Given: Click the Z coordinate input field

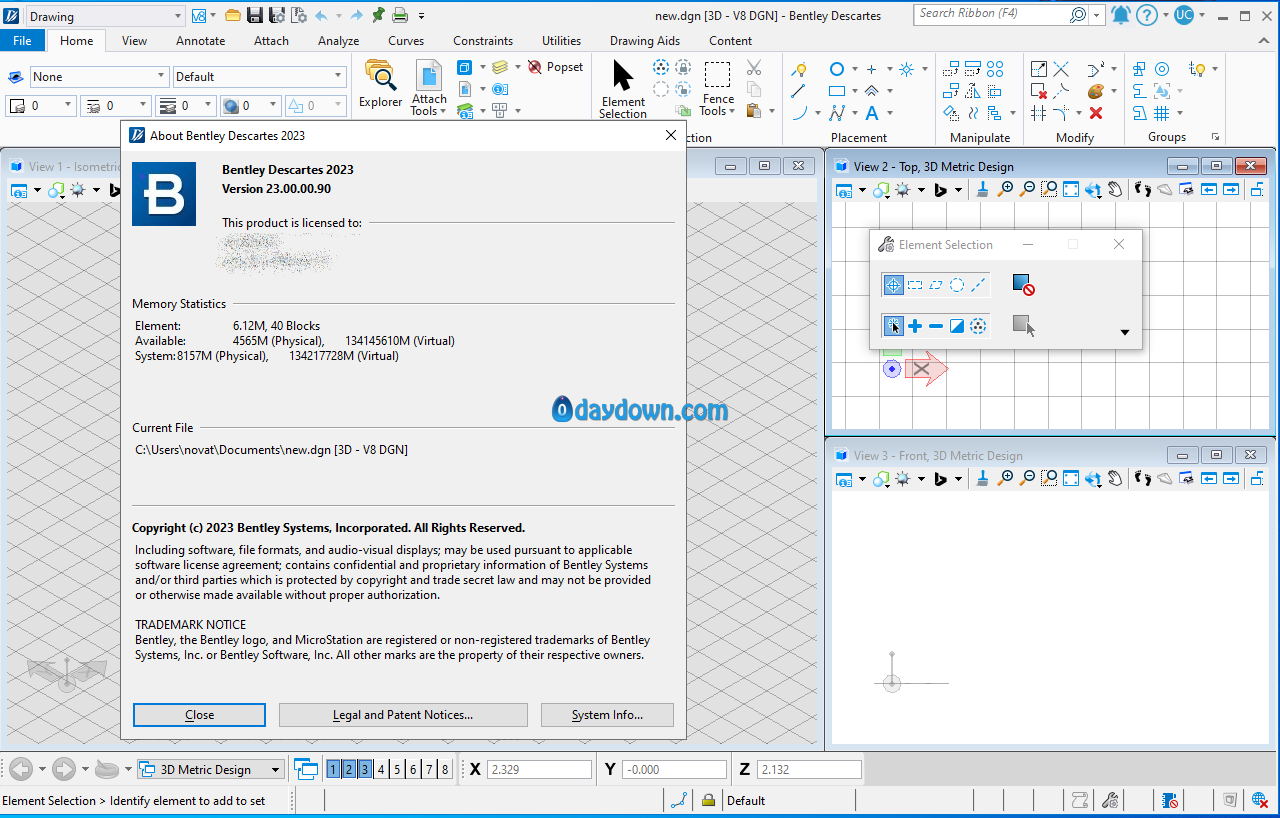Looking at the screenshot, I should (809, 770).
